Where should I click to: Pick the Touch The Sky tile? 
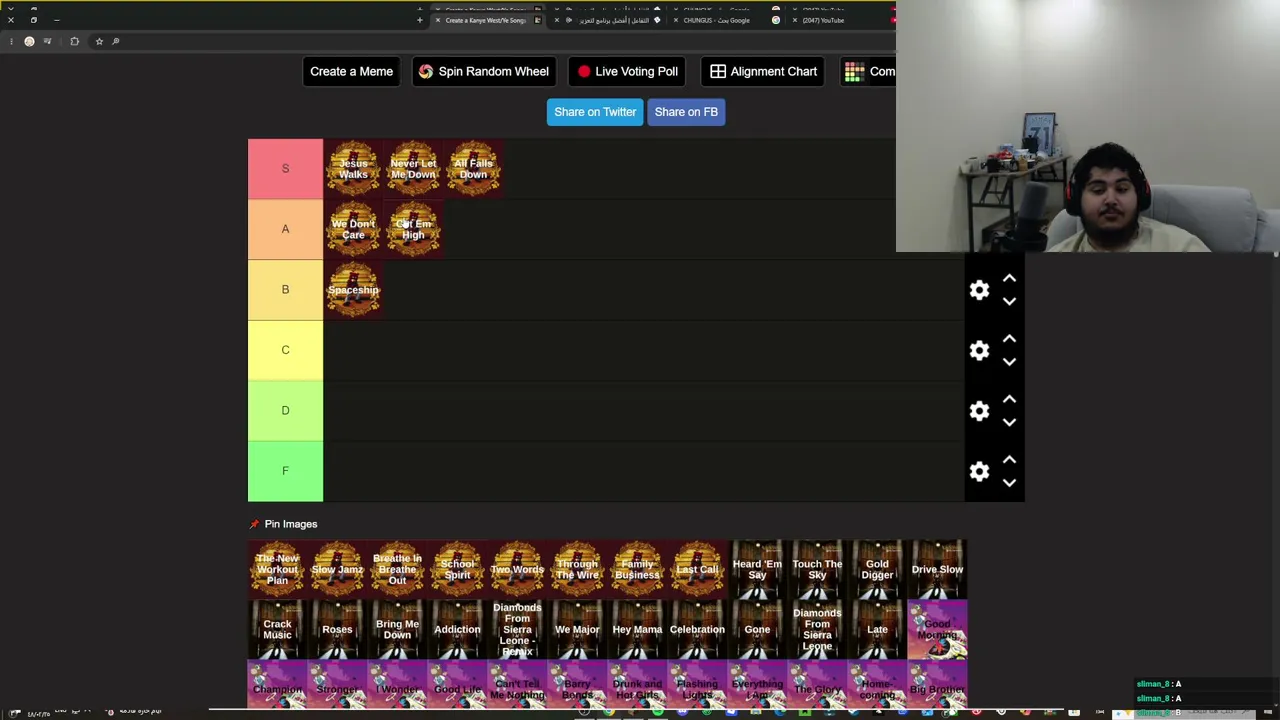817,570
